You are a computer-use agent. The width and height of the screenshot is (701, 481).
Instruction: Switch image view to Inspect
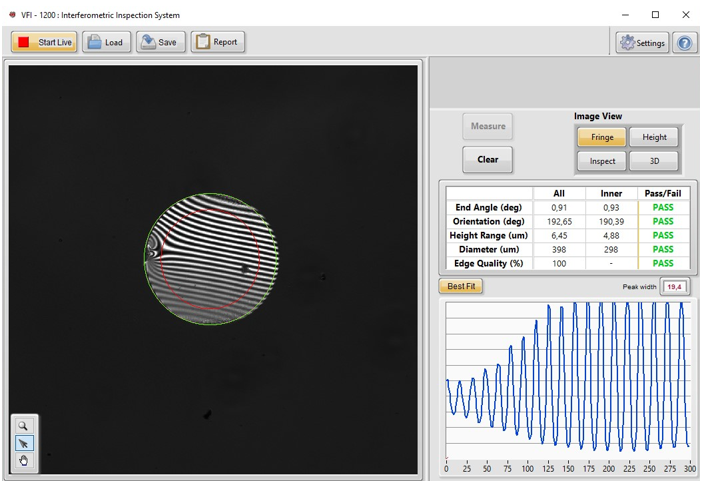(602, 161)
